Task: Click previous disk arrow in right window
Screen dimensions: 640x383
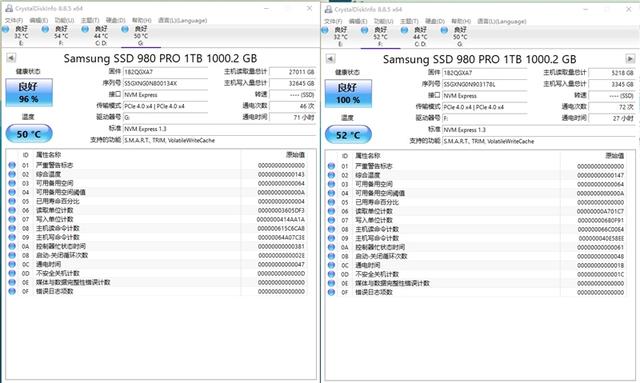Action: (330, 59)
